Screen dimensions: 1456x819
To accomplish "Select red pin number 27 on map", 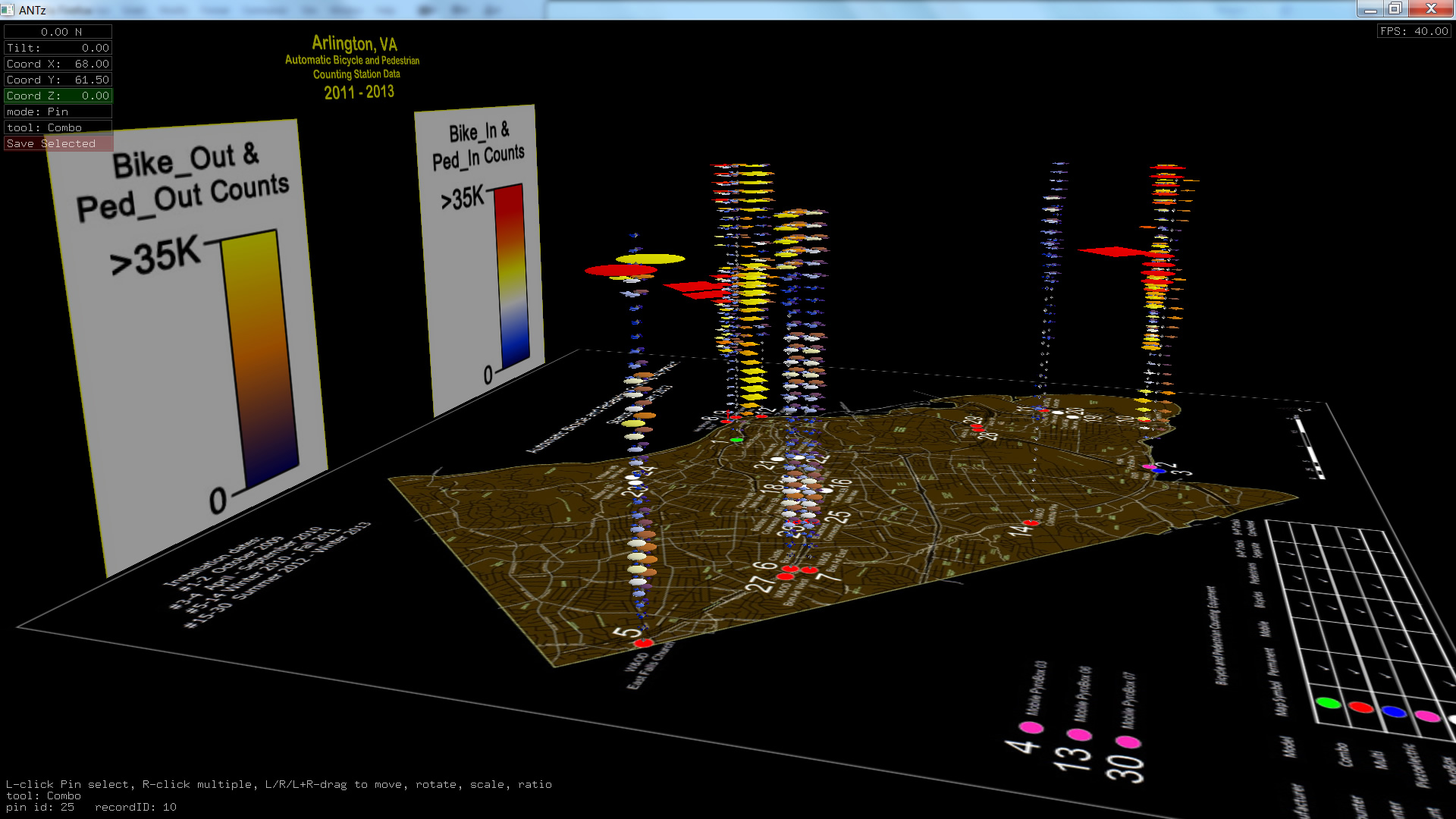I will 785,577.
